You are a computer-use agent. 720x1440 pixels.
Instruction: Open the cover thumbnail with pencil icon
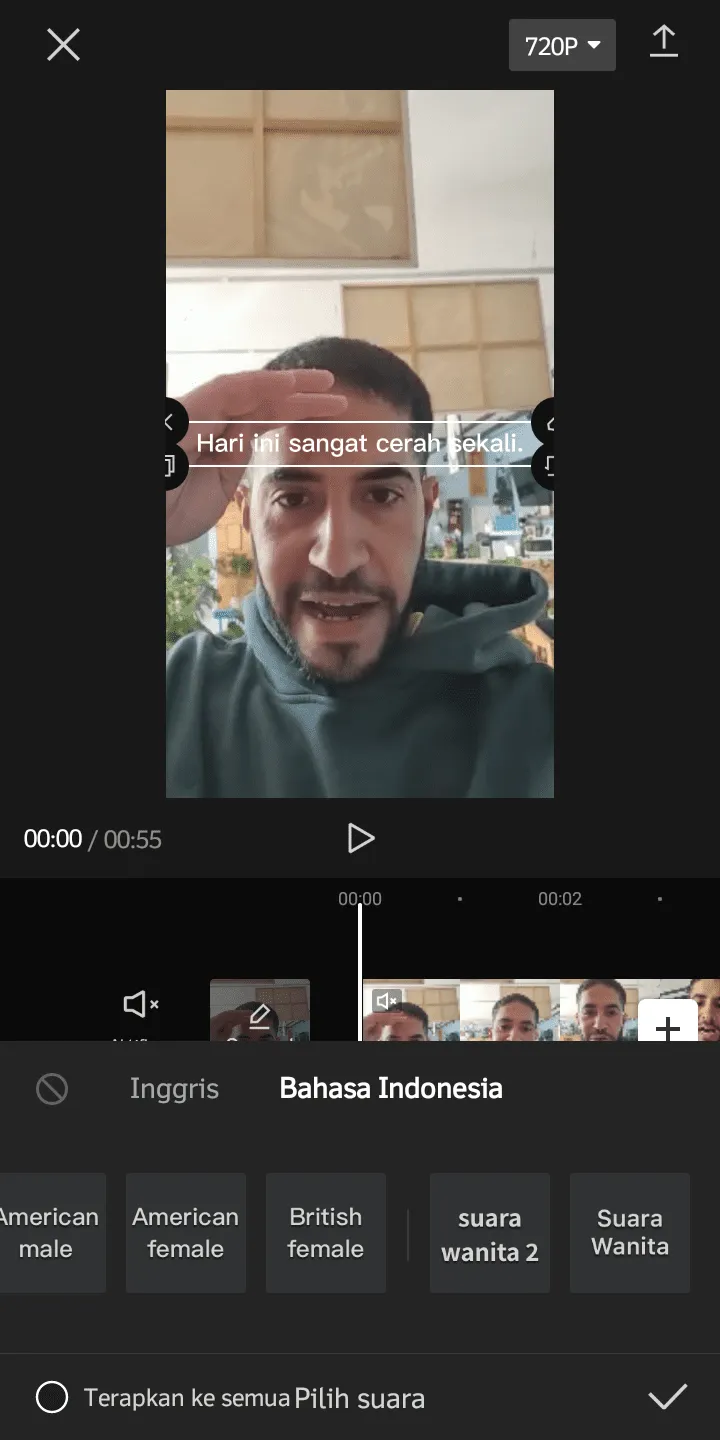(260, 1010)
